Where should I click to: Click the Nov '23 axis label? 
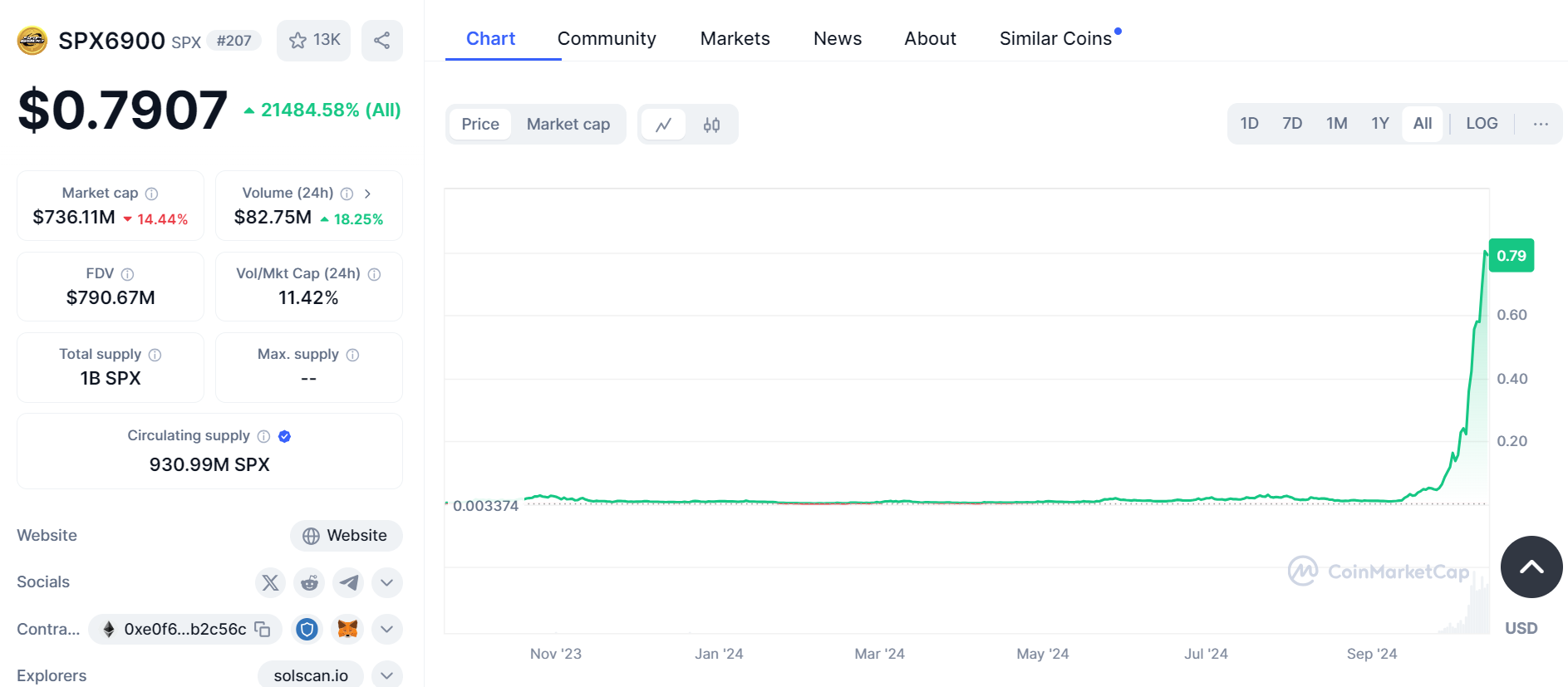(x=556, y=654)
